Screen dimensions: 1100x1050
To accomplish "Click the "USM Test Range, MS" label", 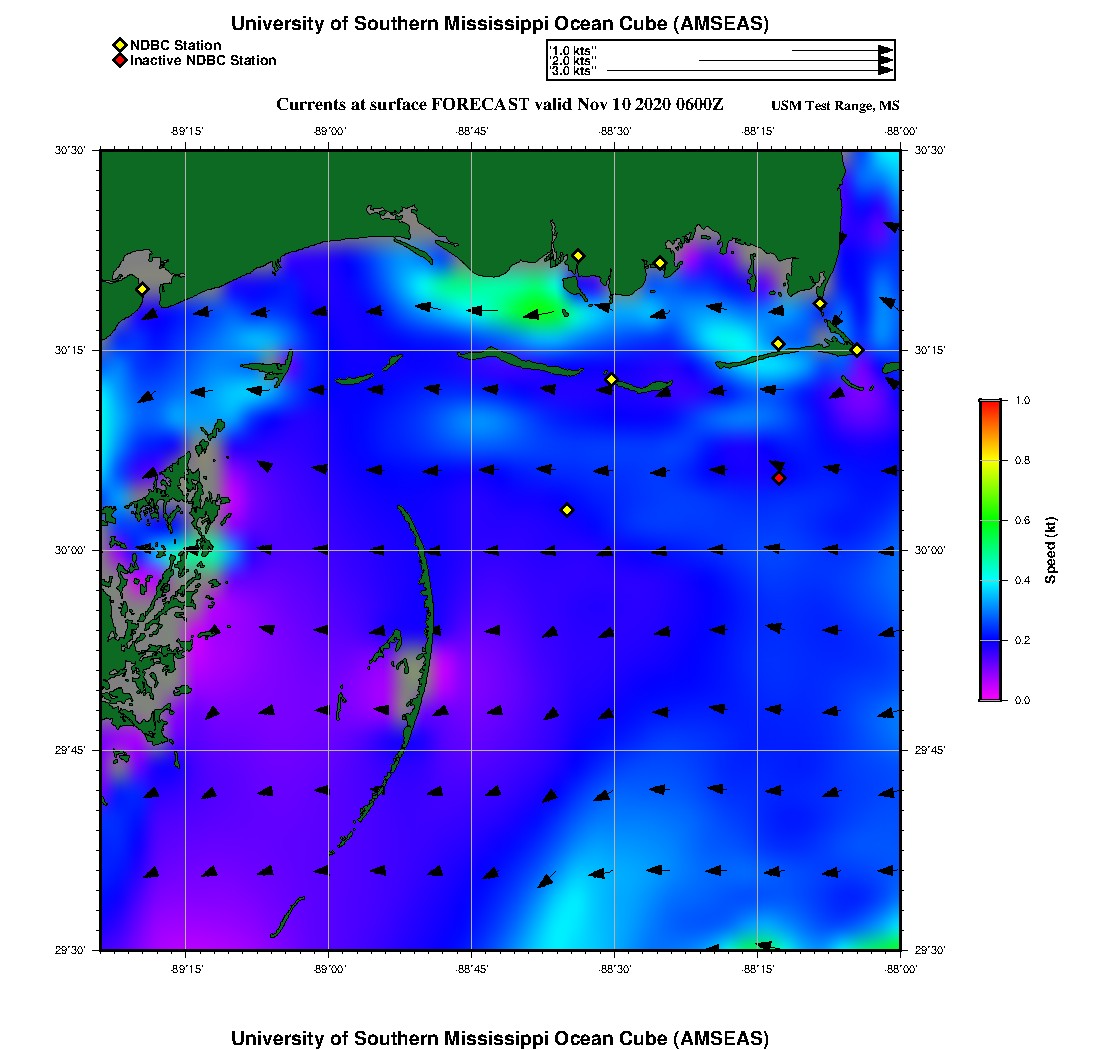I will point(835,106).
